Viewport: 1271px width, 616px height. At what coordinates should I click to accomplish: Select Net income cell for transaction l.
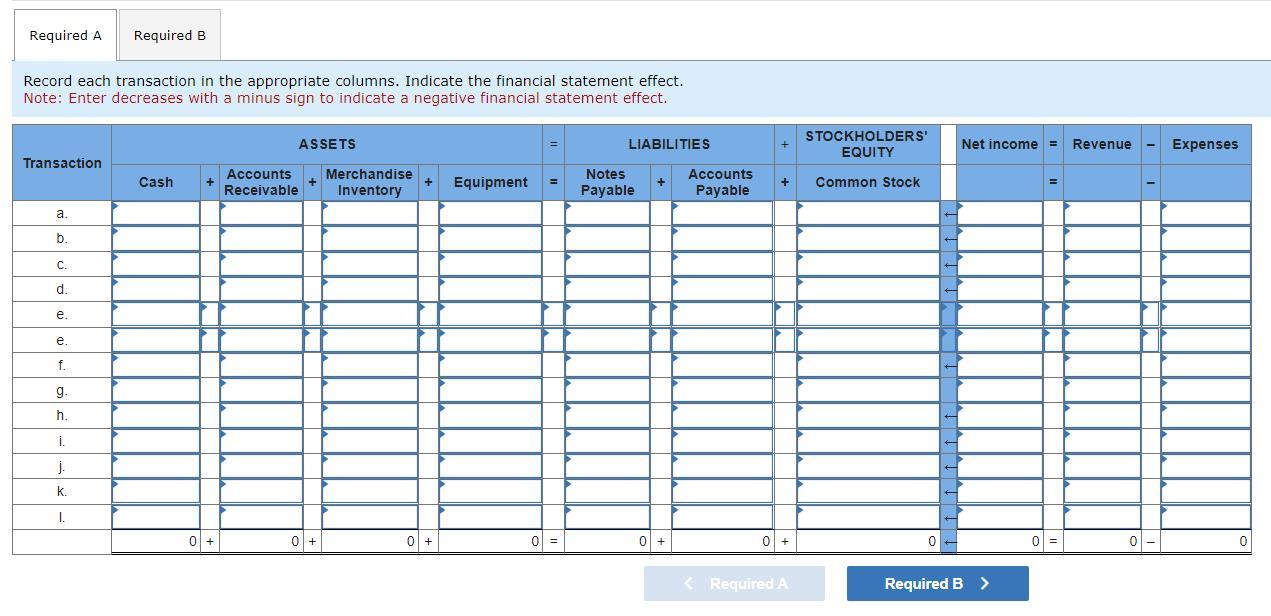[1000, 517]
